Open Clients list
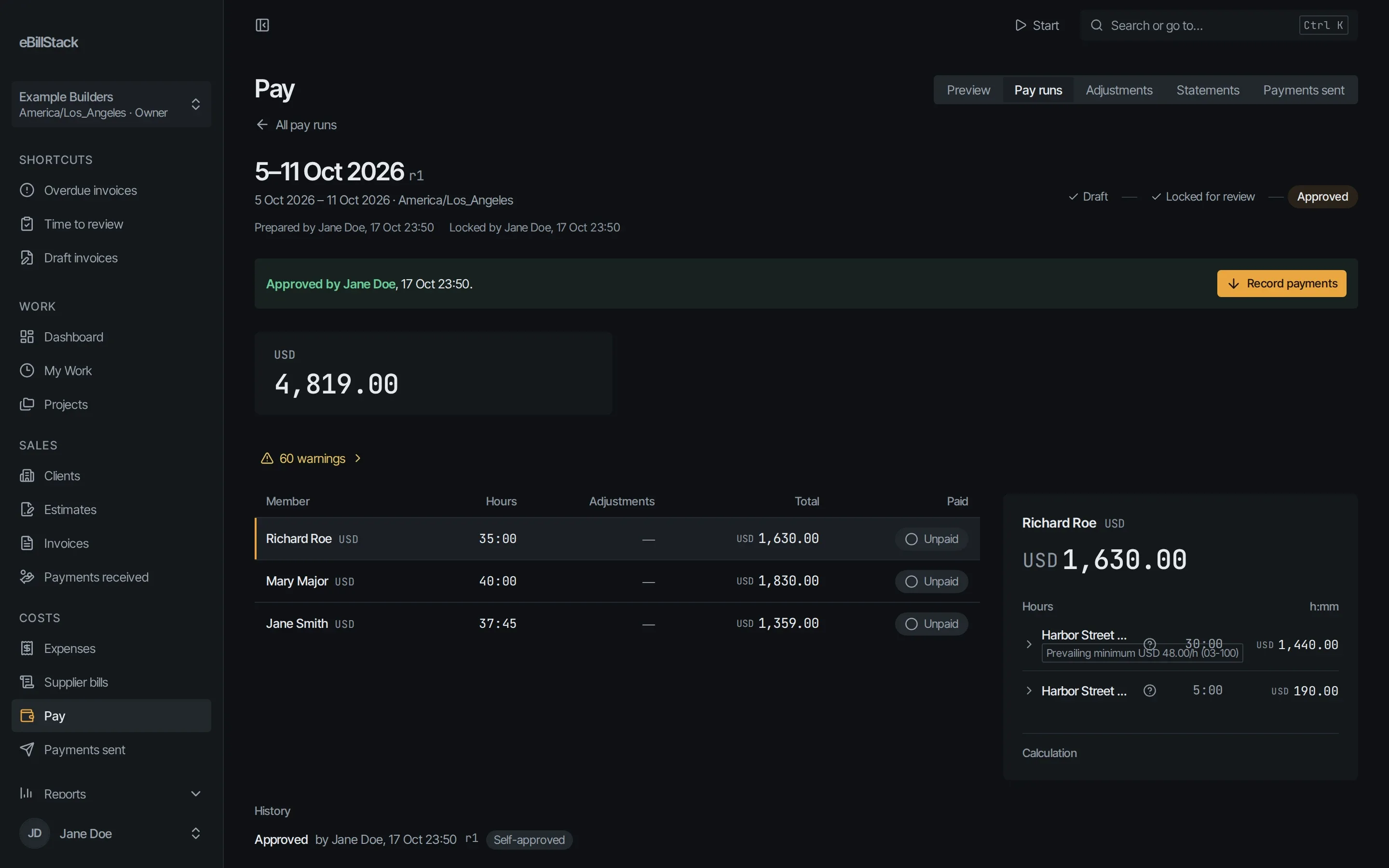This screenshot has height=868, width=1389. [111, 476]
